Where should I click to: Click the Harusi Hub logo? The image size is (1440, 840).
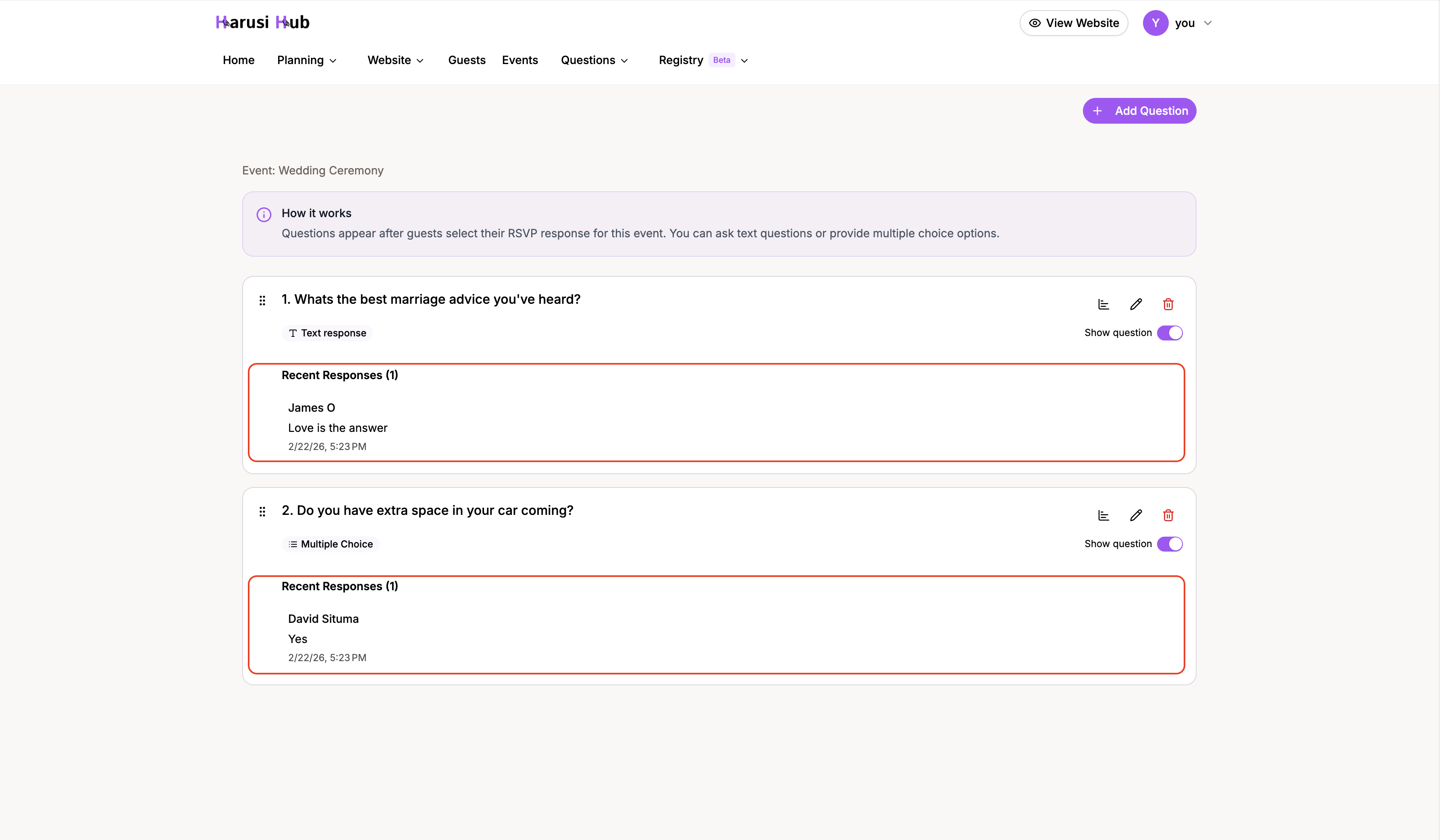[x=262, y=22]
